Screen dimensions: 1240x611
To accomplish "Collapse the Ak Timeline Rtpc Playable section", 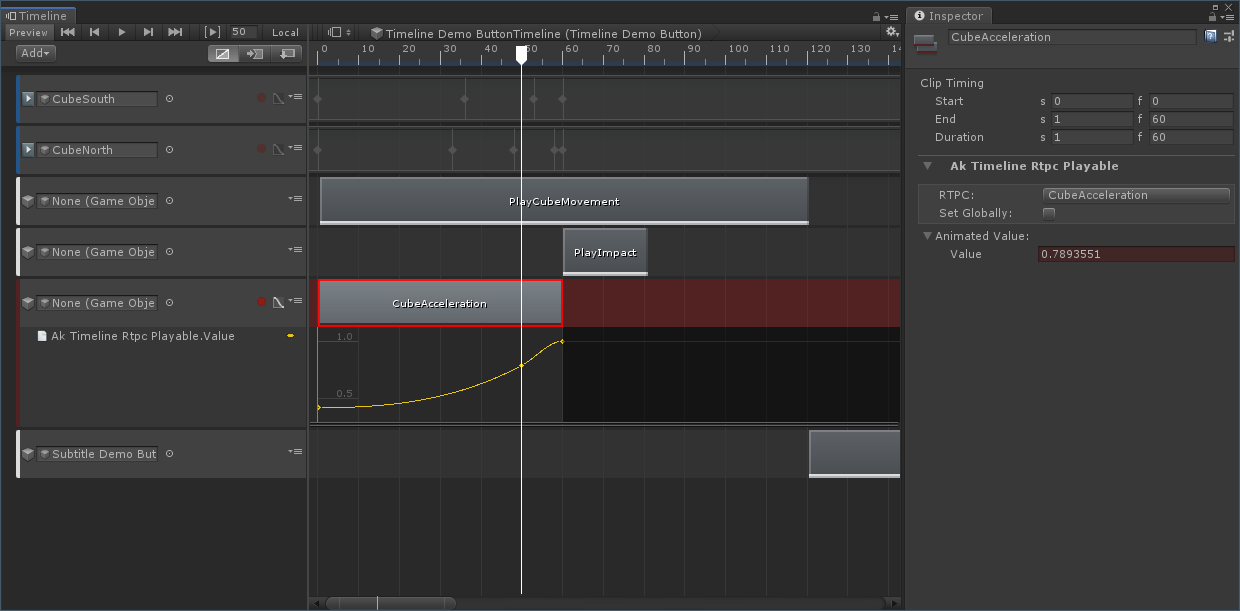I will [928, 166].
